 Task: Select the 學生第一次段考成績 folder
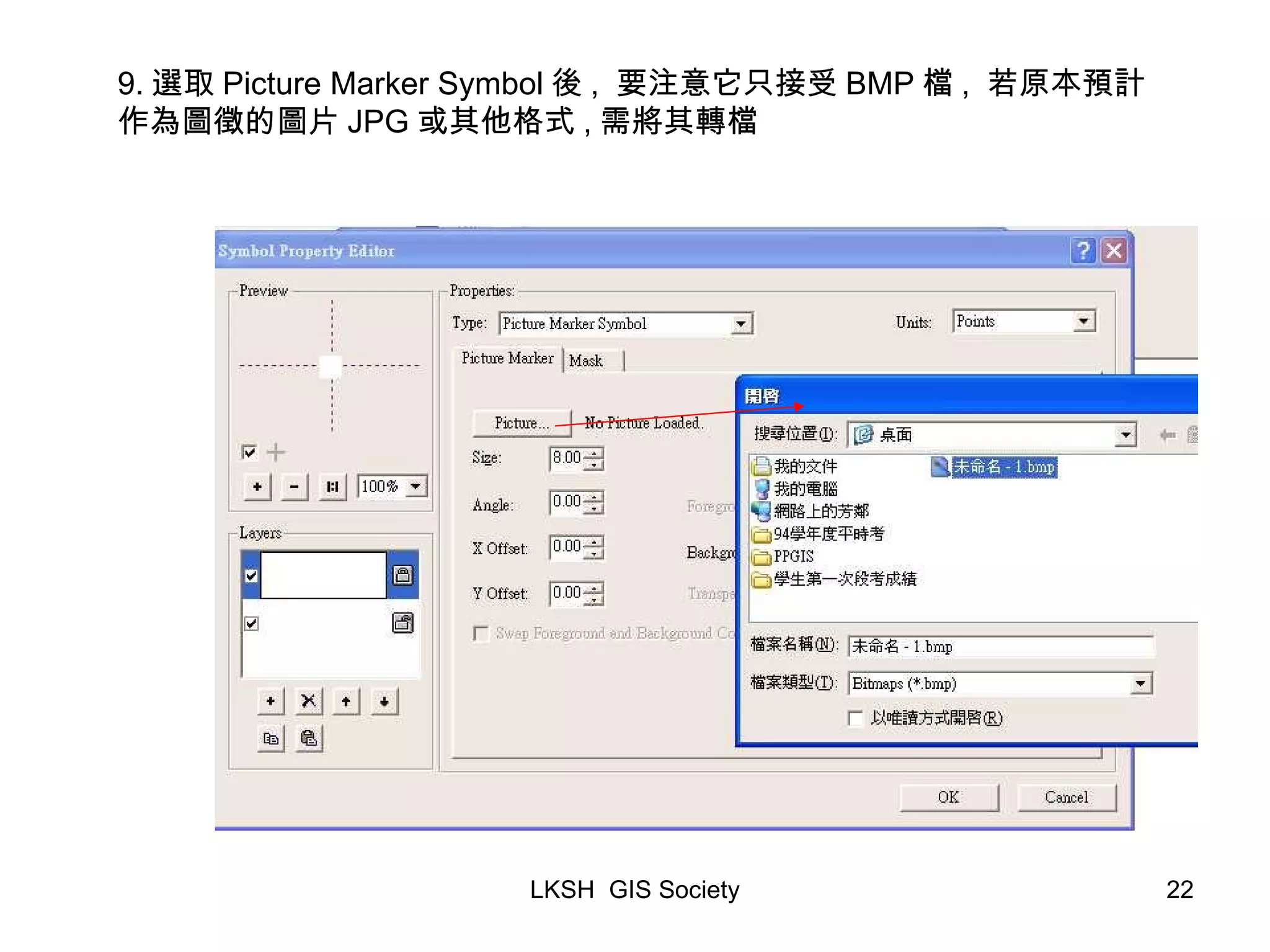(x=834, y=579)
